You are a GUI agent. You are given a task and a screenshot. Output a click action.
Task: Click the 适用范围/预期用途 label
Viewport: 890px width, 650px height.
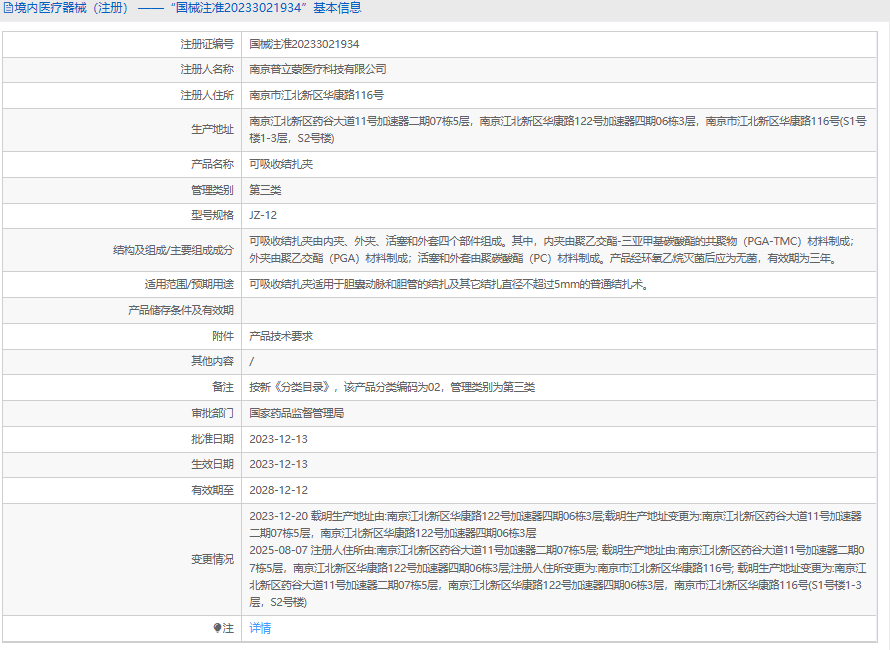189,284
